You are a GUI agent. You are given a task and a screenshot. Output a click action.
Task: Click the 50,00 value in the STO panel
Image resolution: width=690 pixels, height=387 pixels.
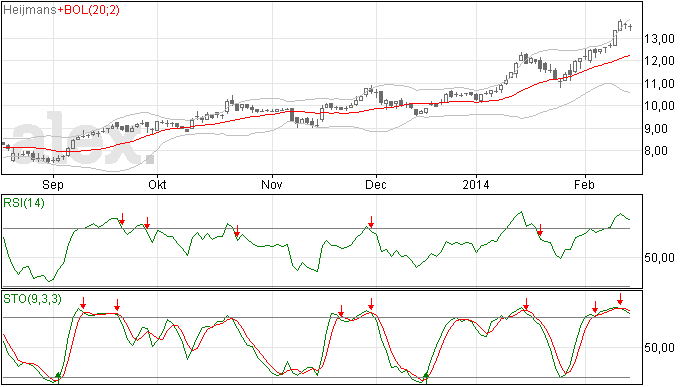(659, 348)
